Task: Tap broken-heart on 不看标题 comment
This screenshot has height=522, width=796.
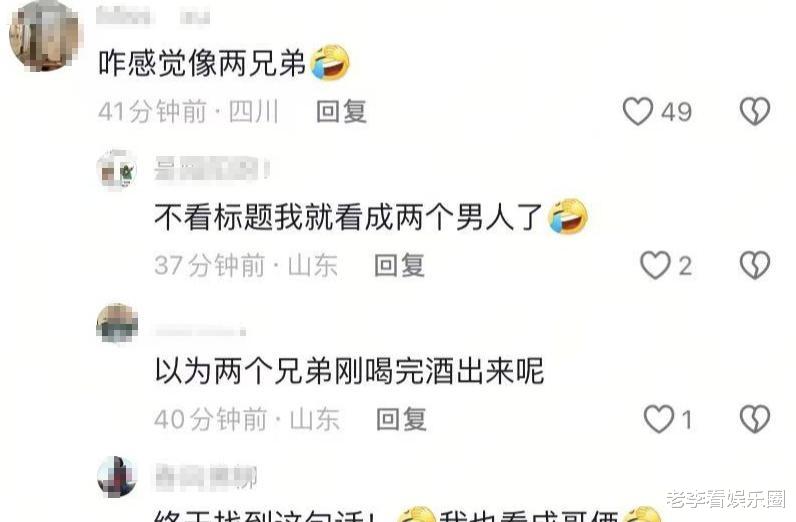Action: 755,265
